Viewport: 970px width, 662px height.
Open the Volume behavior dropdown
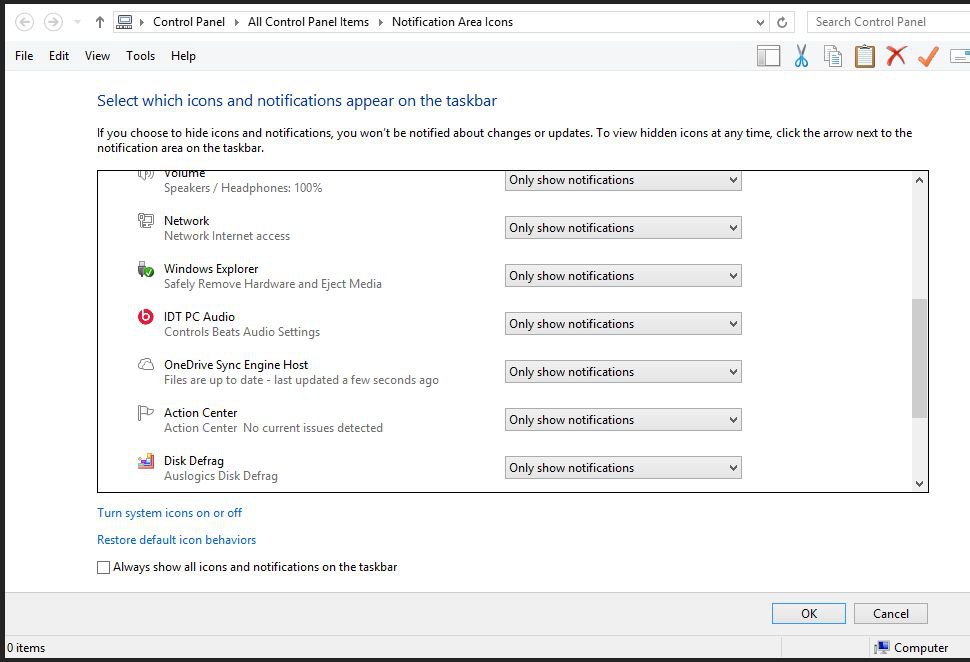click(x=623, y=180)
